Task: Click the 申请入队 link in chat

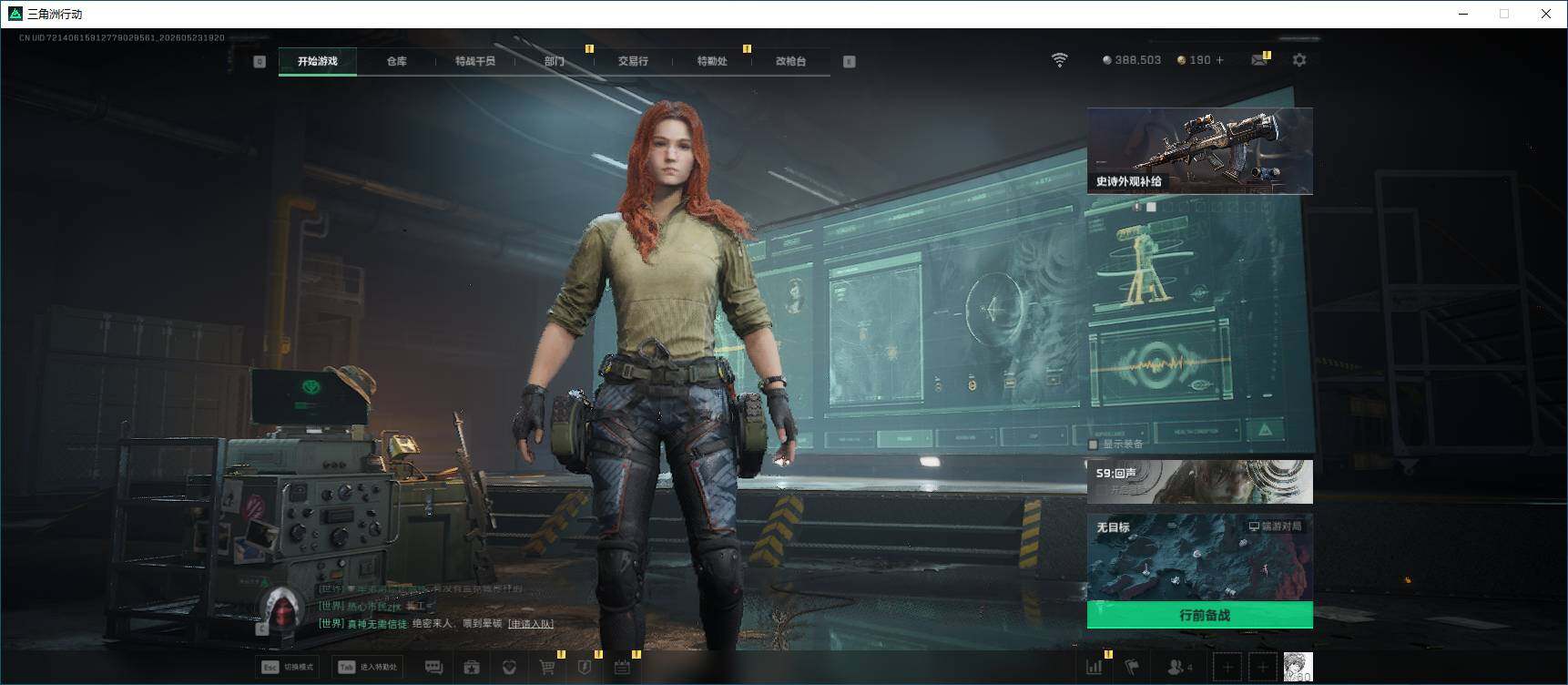Action: coord(531,624)
